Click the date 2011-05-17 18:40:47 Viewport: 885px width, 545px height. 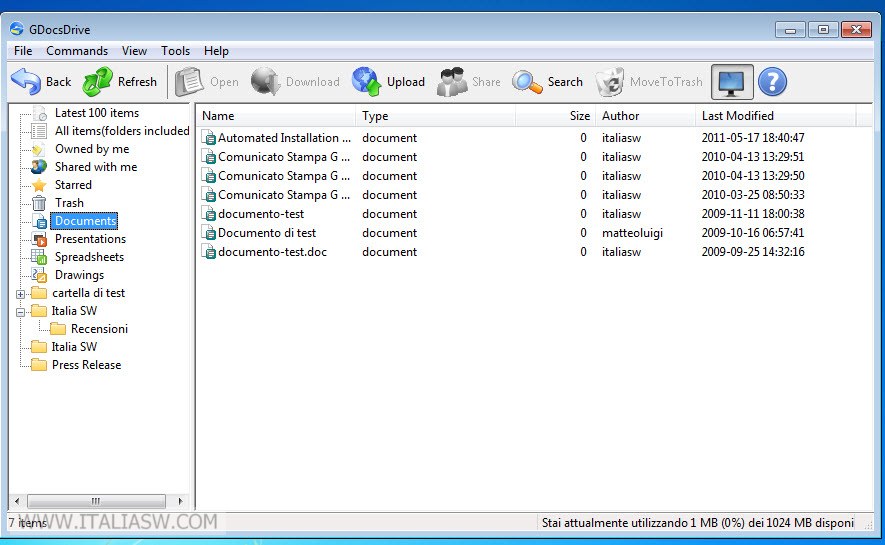(x=753, y=138)
